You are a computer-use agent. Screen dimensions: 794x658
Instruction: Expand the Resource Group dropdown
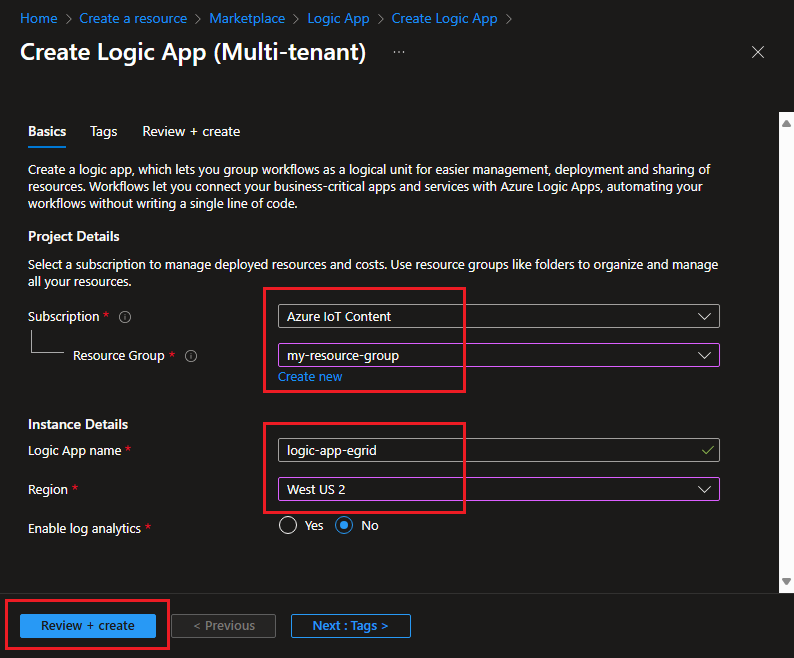click(x=498, y=355)
